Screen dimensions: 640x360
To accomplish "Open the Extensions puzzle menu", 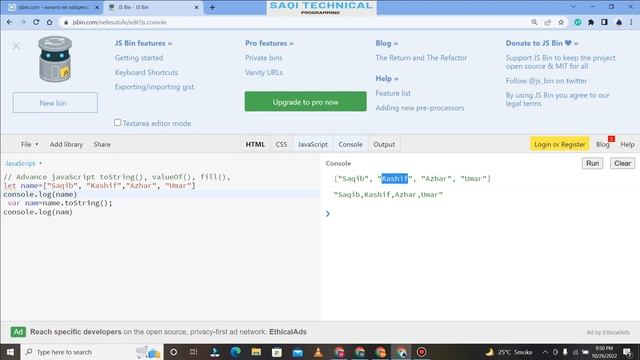I will 591,22.
